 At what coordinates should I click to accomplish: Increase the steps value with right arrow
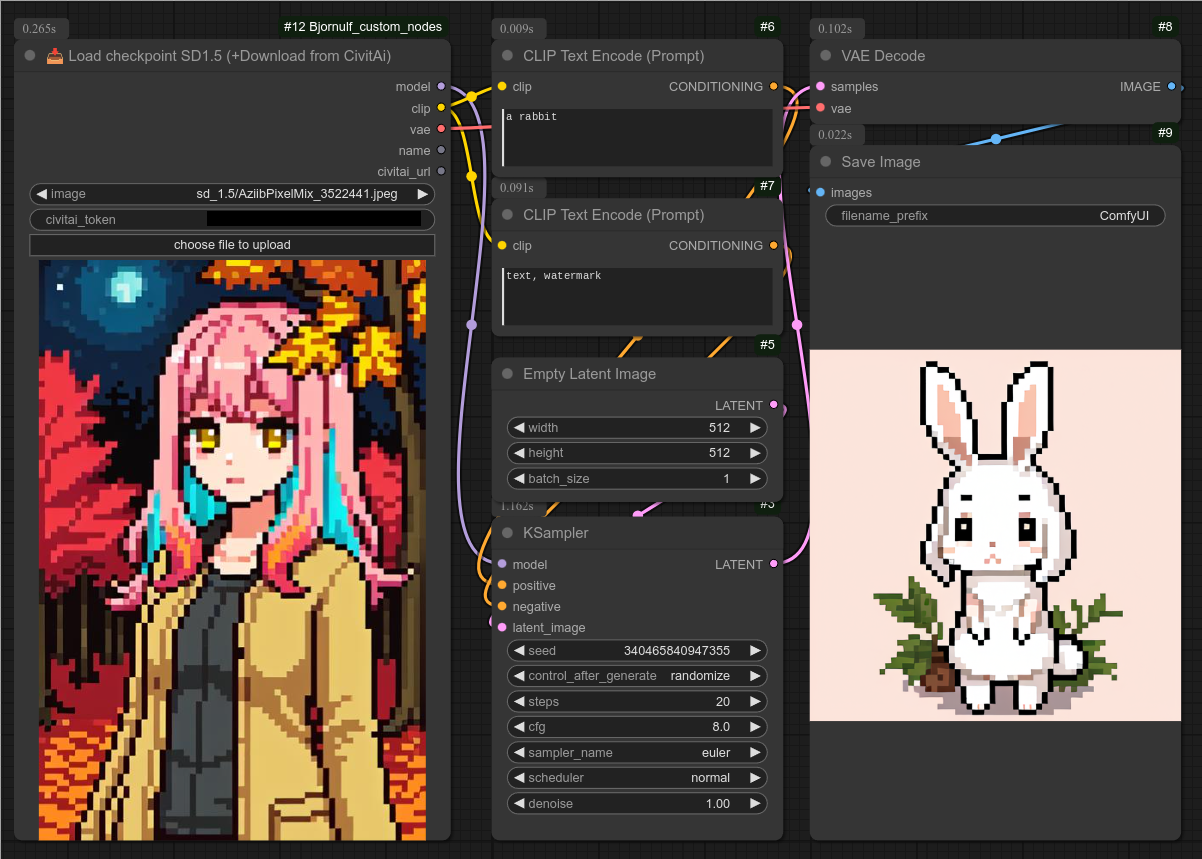(755, 702)
